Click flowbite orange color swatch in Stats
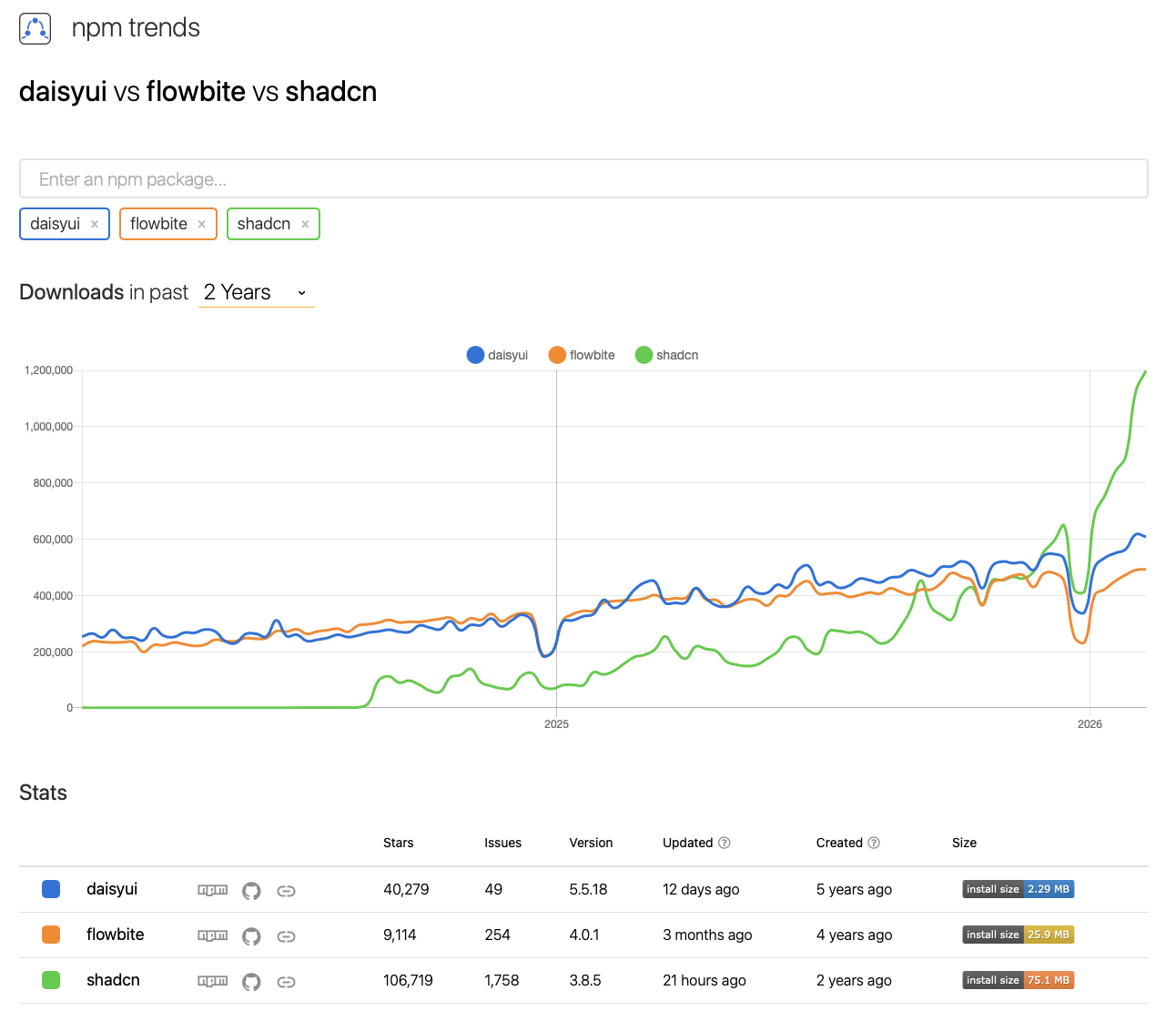This screenshot has height=1021, width=1176. click(51, 935)
